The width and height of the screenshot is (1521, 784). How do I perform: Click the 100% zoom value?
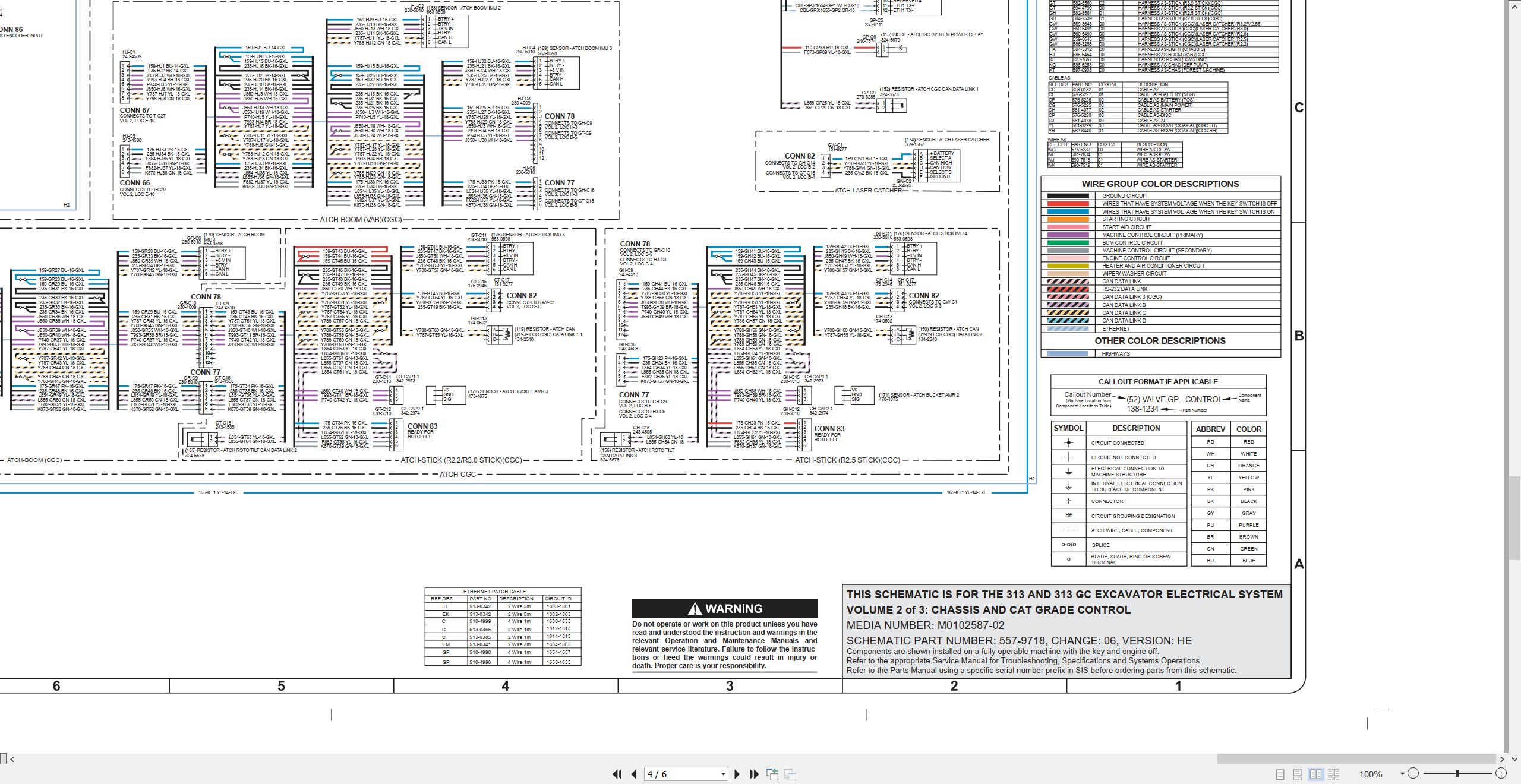[1371, 774]
